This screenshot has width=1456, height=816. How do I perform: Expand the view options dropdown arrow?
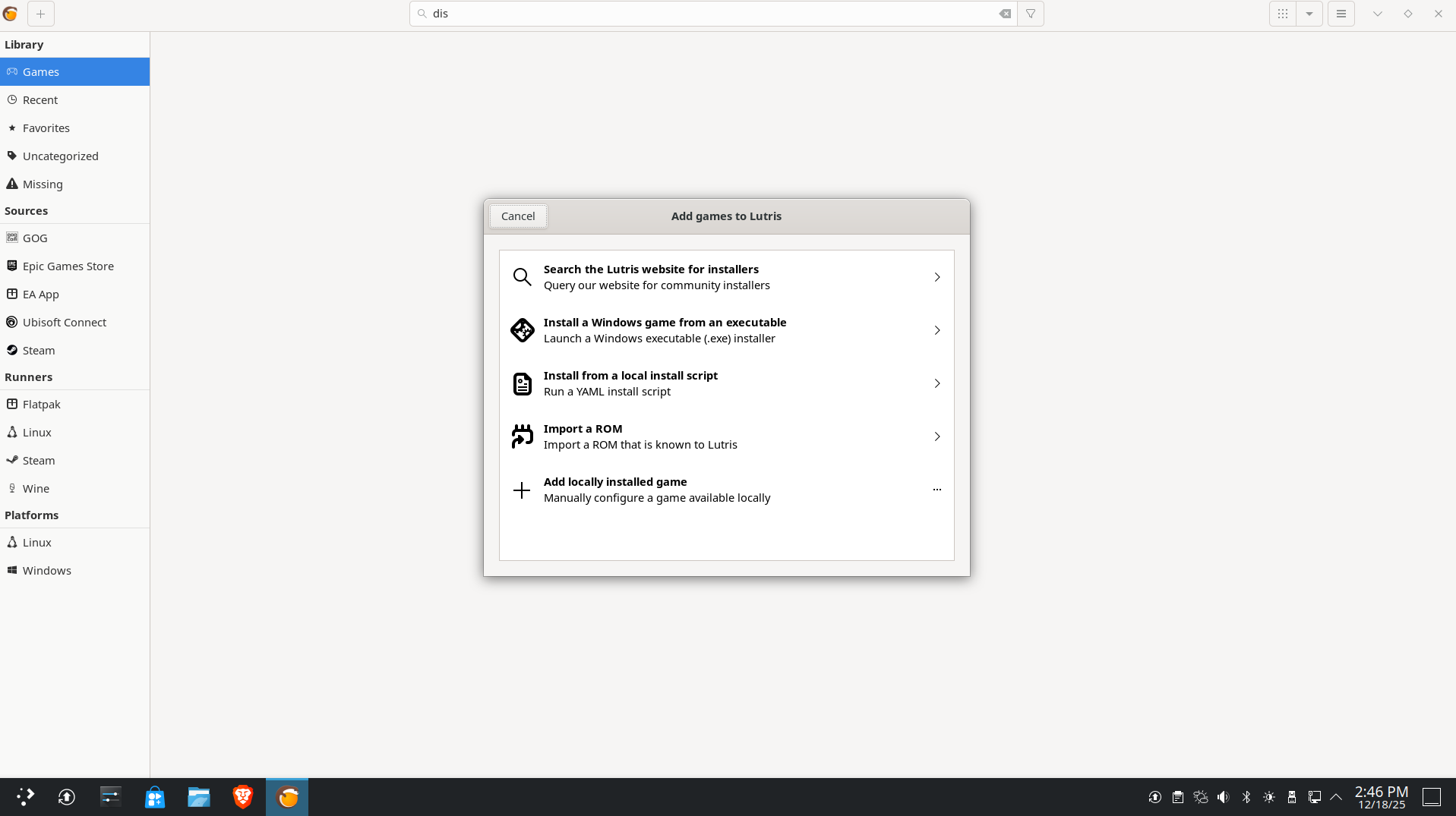coord(1309,14)
